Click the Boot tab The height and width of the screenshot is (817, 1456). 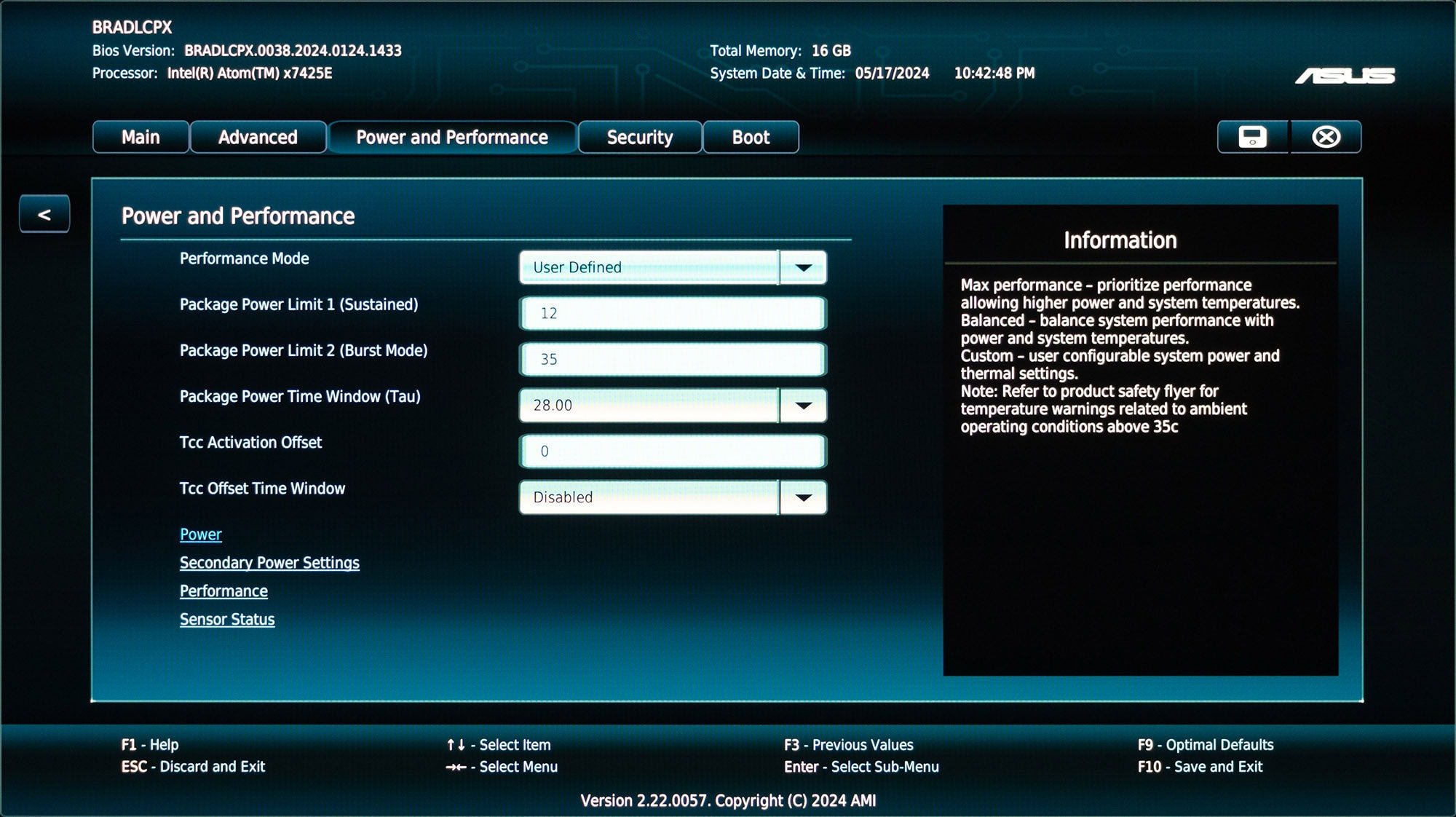tap(750, 136)
